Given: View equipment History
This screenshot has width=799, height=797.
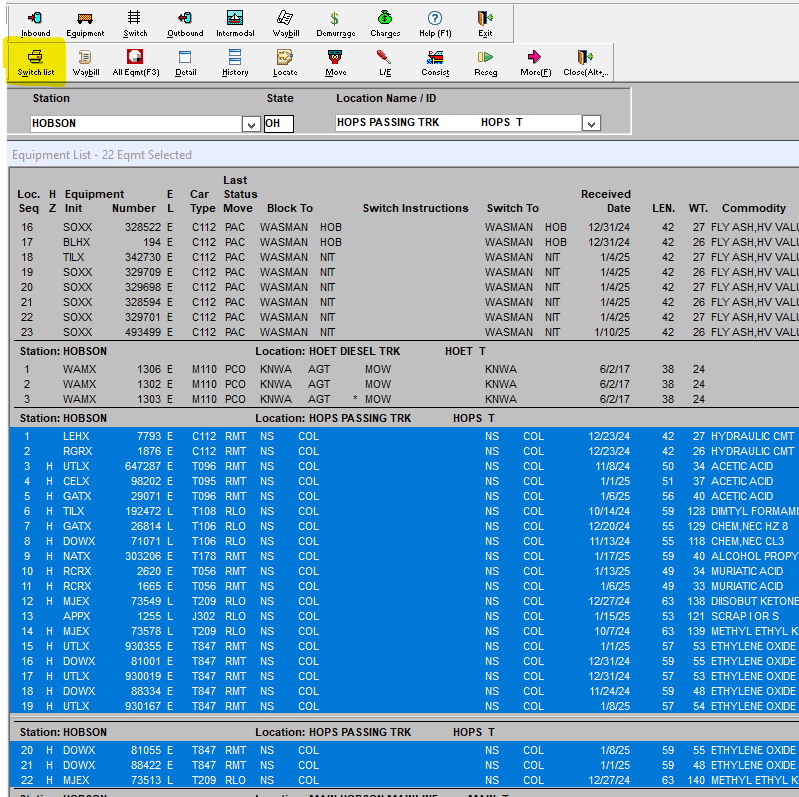Looking at the screenshot, I should [235, 63].
